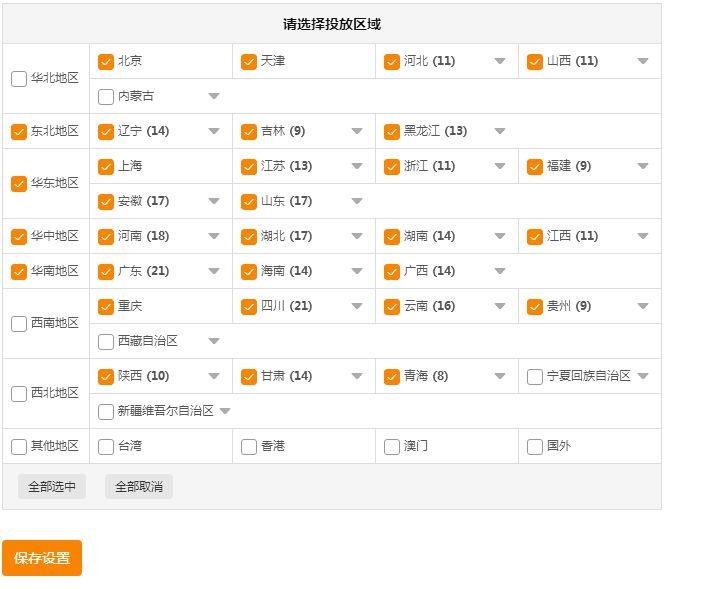Screen dimensions: 726x589
Task: Expand the 青海 city dropdown arrow
Action: point(500,376)
